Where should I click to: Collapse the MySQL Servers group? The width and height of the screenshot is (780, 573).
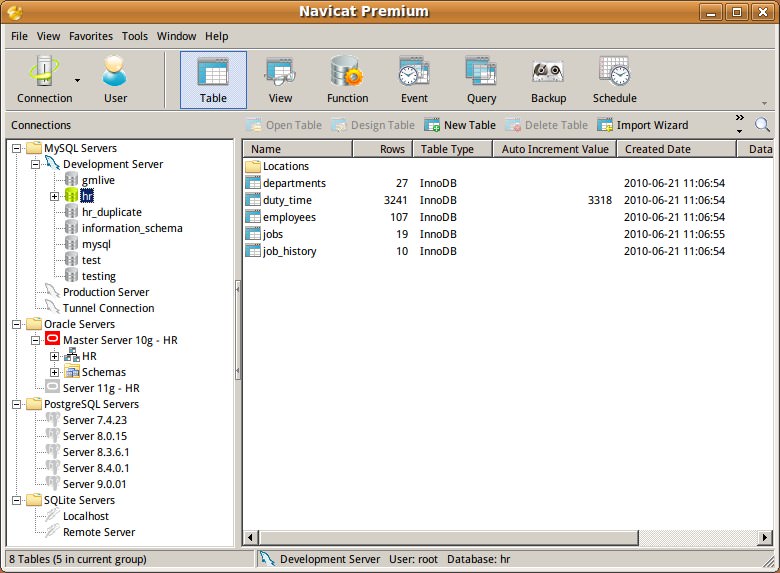[x=16, y=148]
